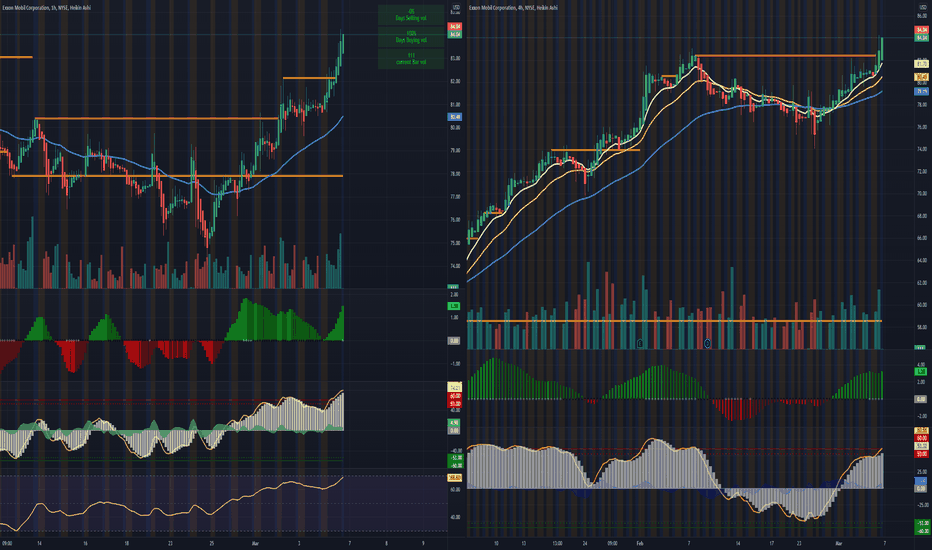This screenshot has height=550, width=932.
Task: Click the '25' date on the 1h time axis
Action: pyautogui.click(x=212, y=543)
